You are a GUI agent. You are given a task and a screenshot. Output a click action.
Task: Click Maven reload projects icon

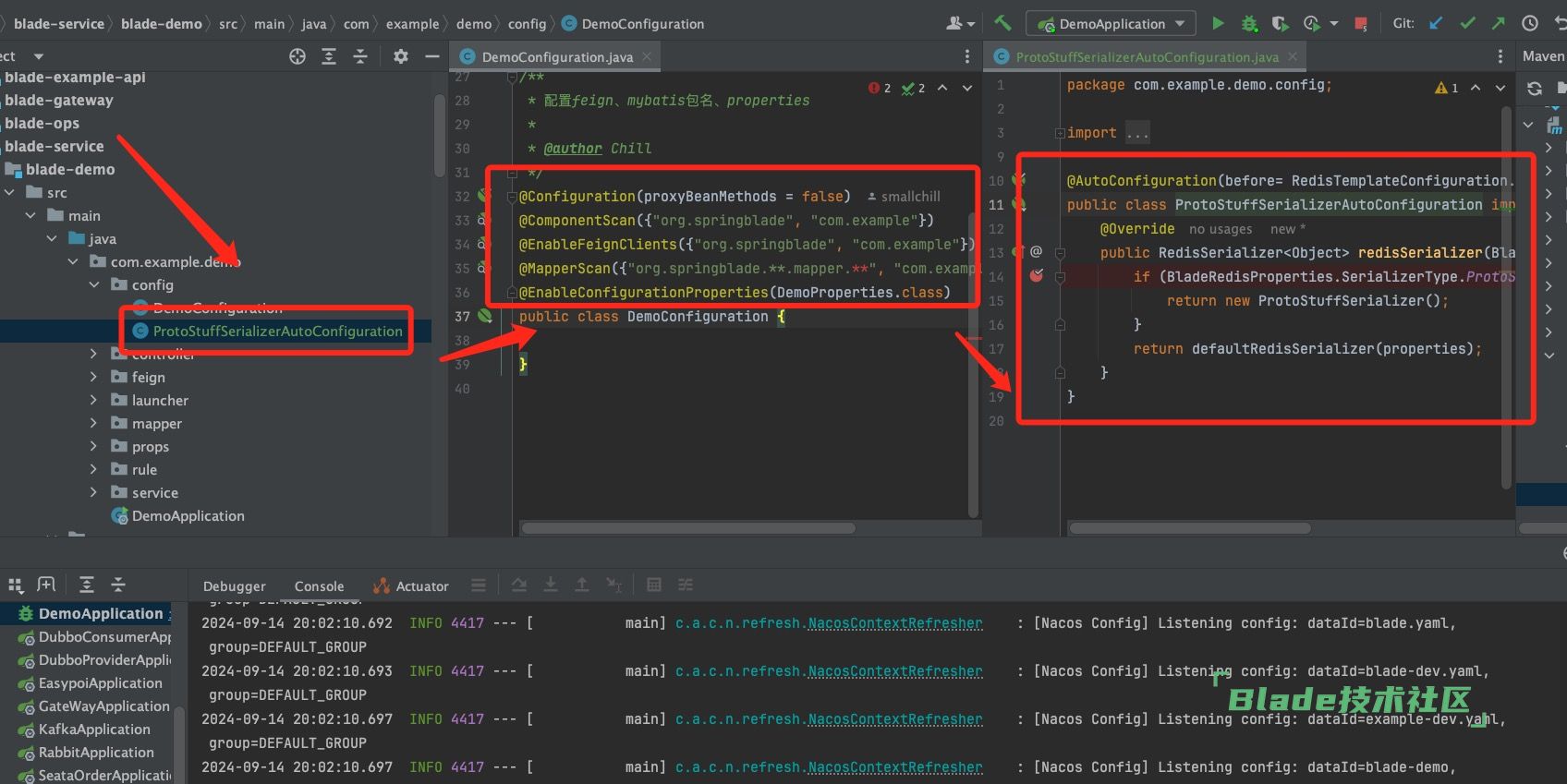click(1535, 89)
